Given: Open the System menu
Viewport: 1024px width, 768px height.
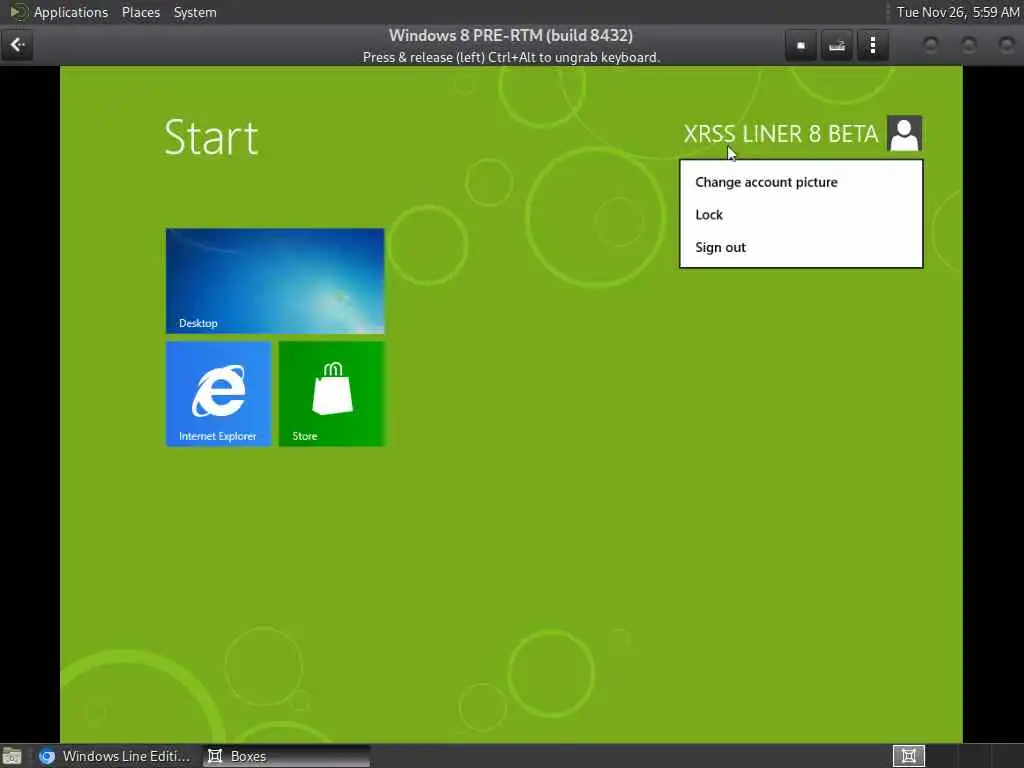Looking at the screenshot, I should [195, 12].
